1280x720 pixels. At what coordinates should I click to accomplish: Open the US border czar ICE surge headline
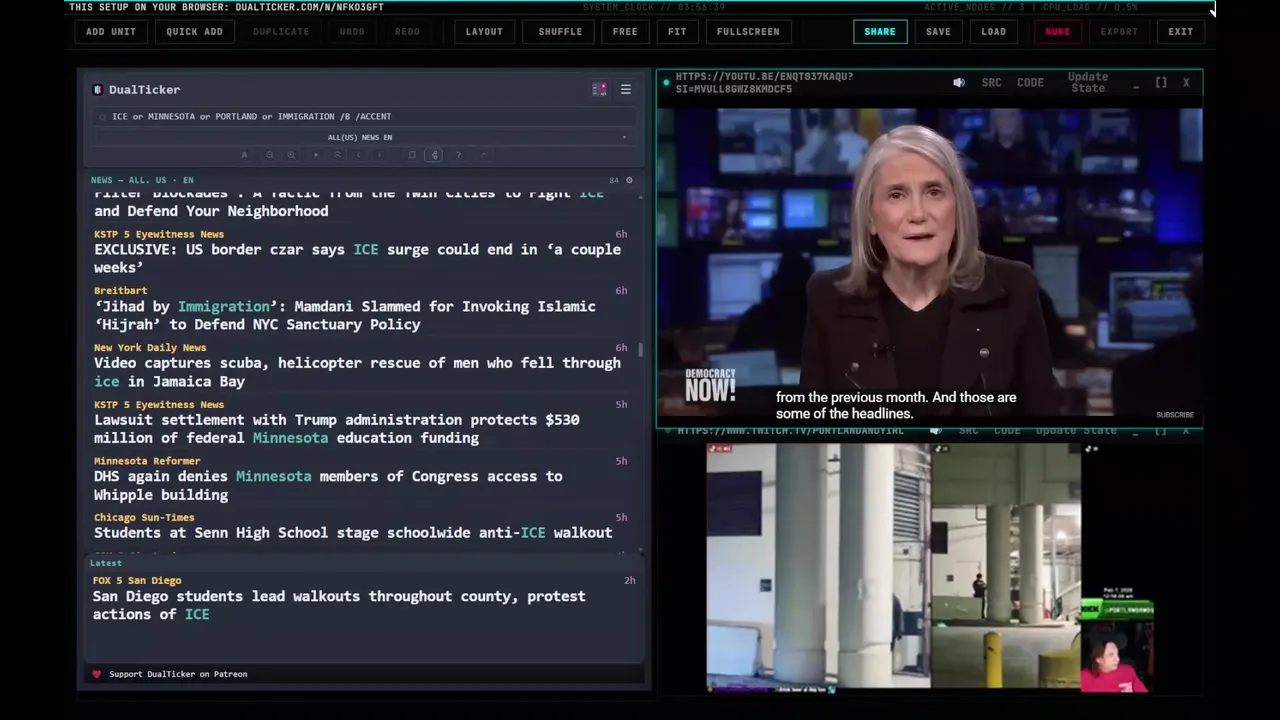[358, 259]
